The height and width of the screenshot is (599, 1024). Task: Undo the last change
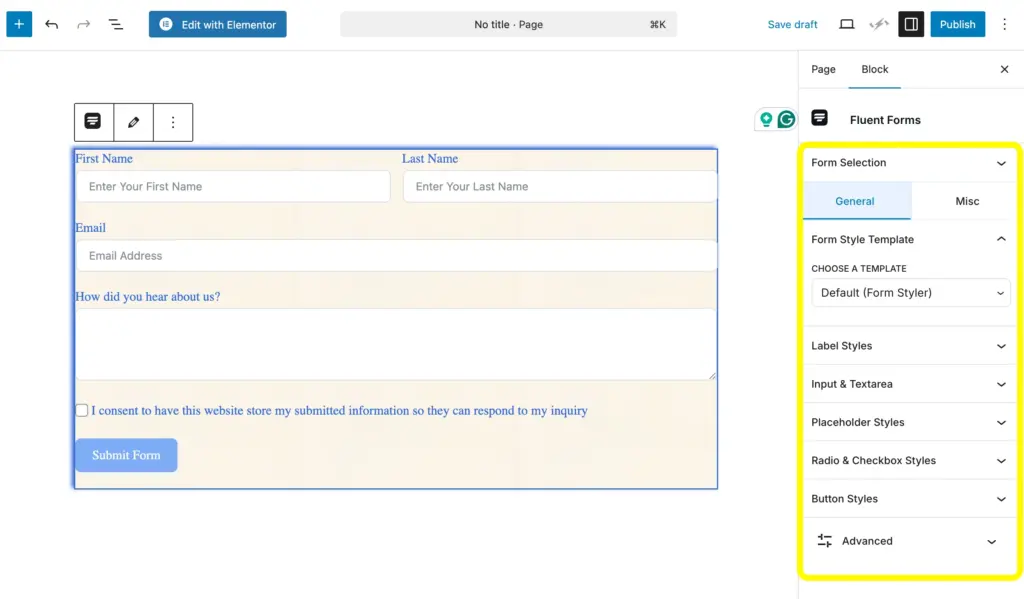tap(52, 24)
